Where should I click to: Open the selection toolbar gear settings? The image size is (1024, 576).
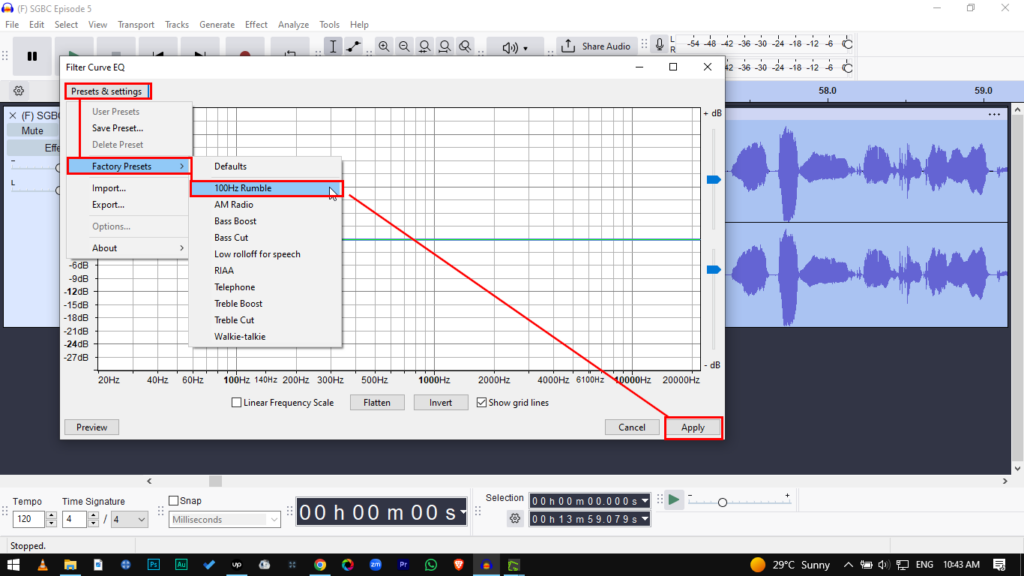(515, 518)
